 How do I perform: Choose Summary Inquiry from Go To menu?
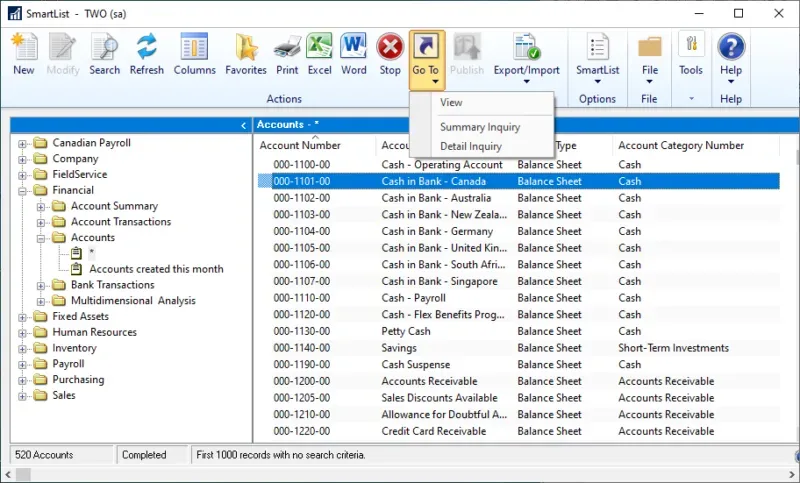480,127
